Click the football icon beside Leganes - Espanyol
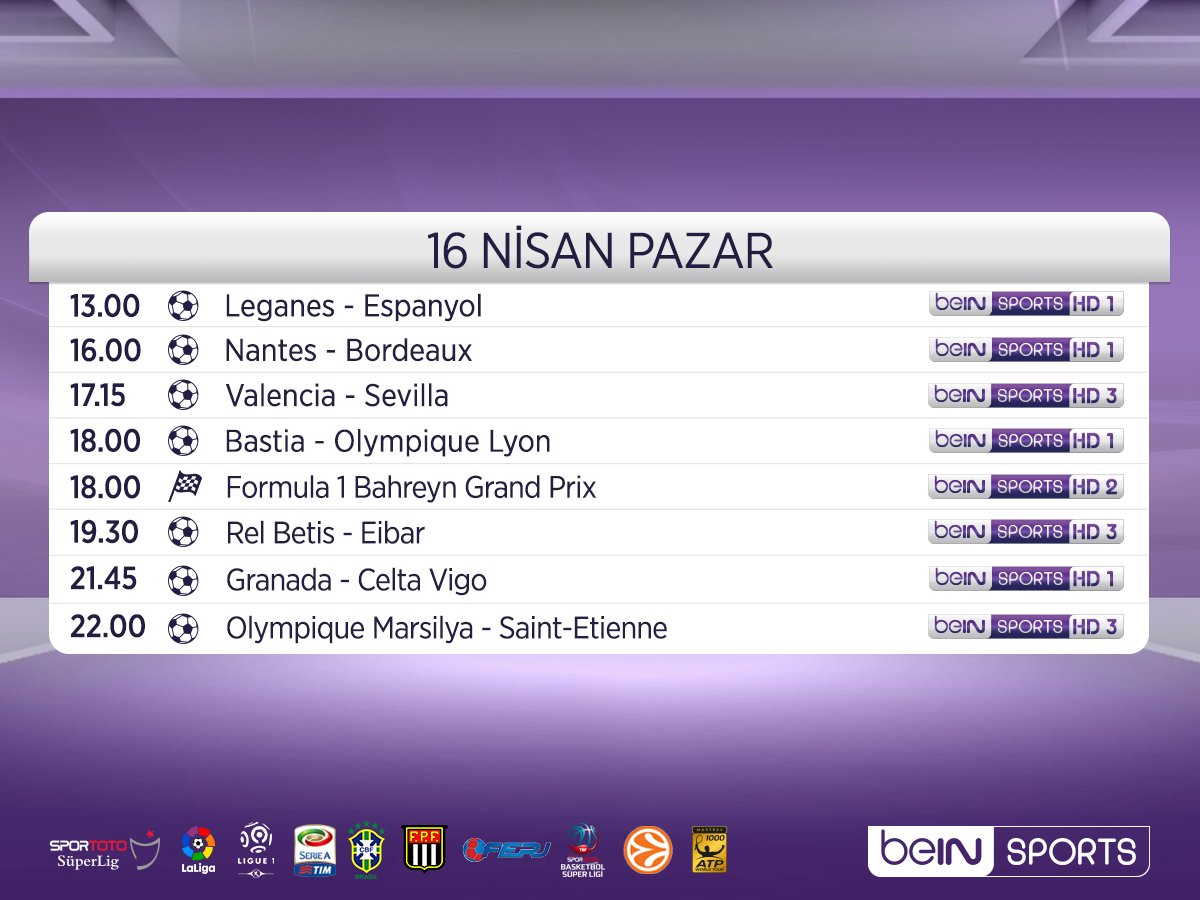This screenshot has height=900, width=1200. coord(183,306)
